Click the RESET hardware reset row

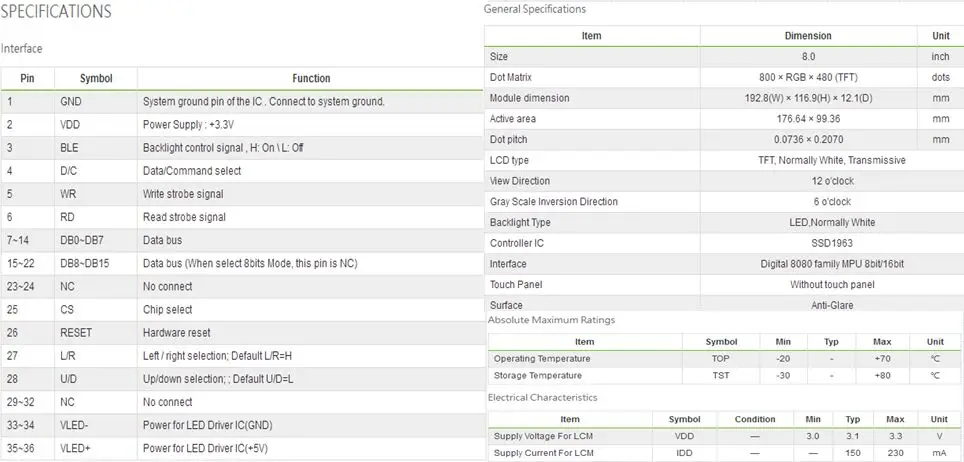(x=242, y=333)
